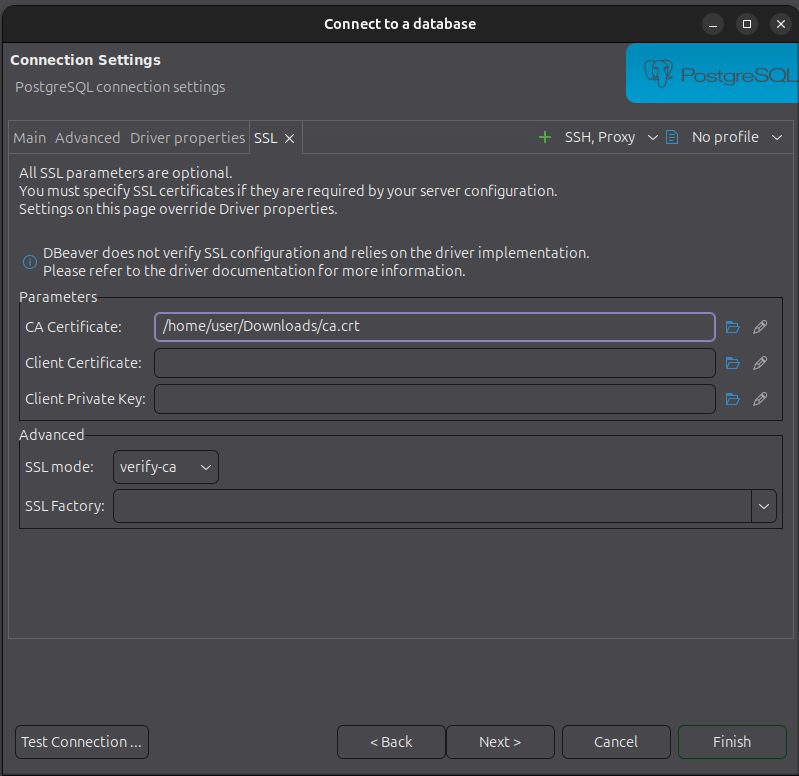Screen dimensions: 799x776
Task: Close the SSL tab with X
Action: tap(289, 138)
